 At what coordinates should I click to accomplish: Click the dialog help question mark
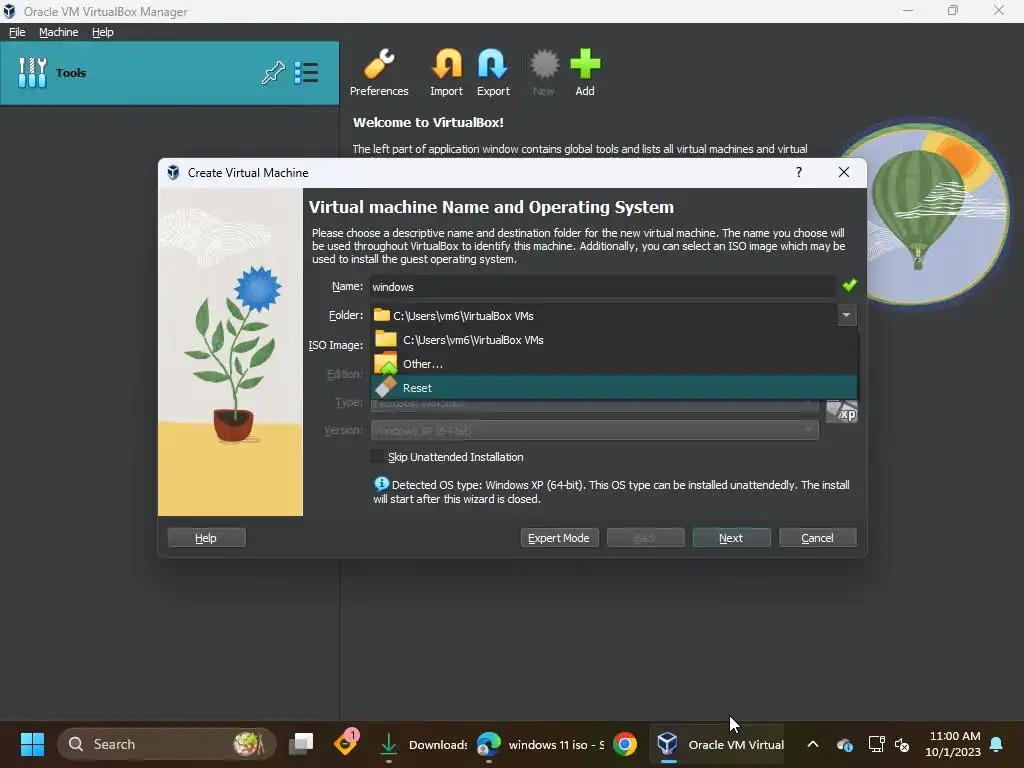click(799, 172)
